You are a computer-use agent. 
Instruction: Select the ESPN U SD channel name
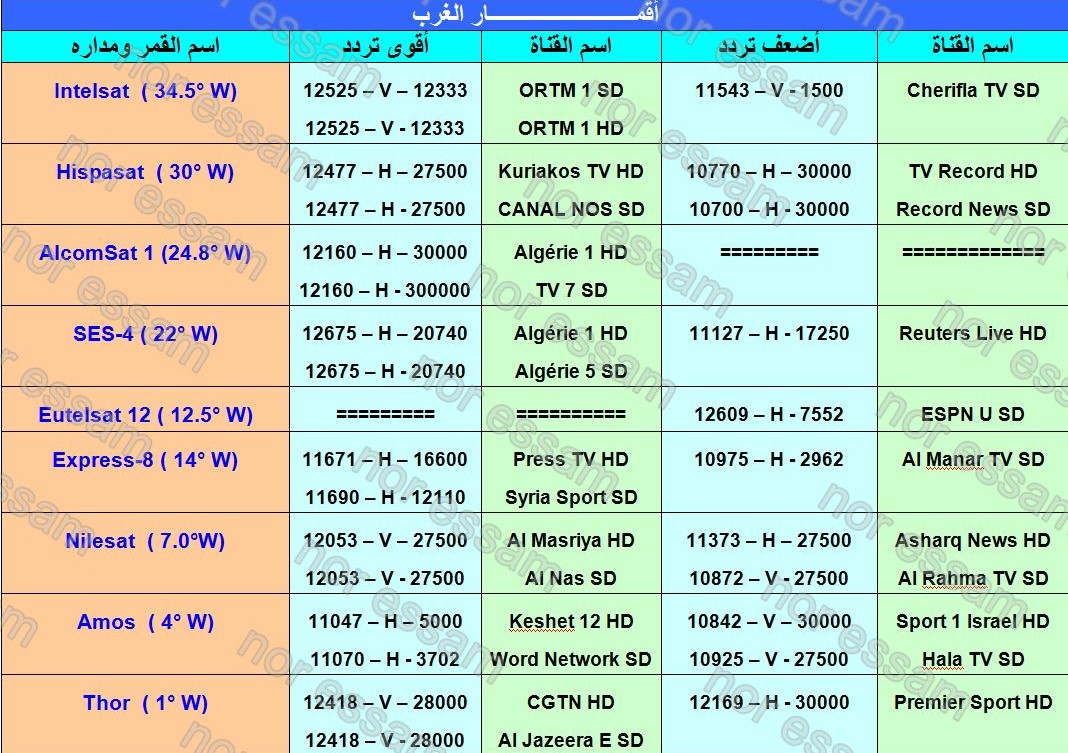click(972, 414)
